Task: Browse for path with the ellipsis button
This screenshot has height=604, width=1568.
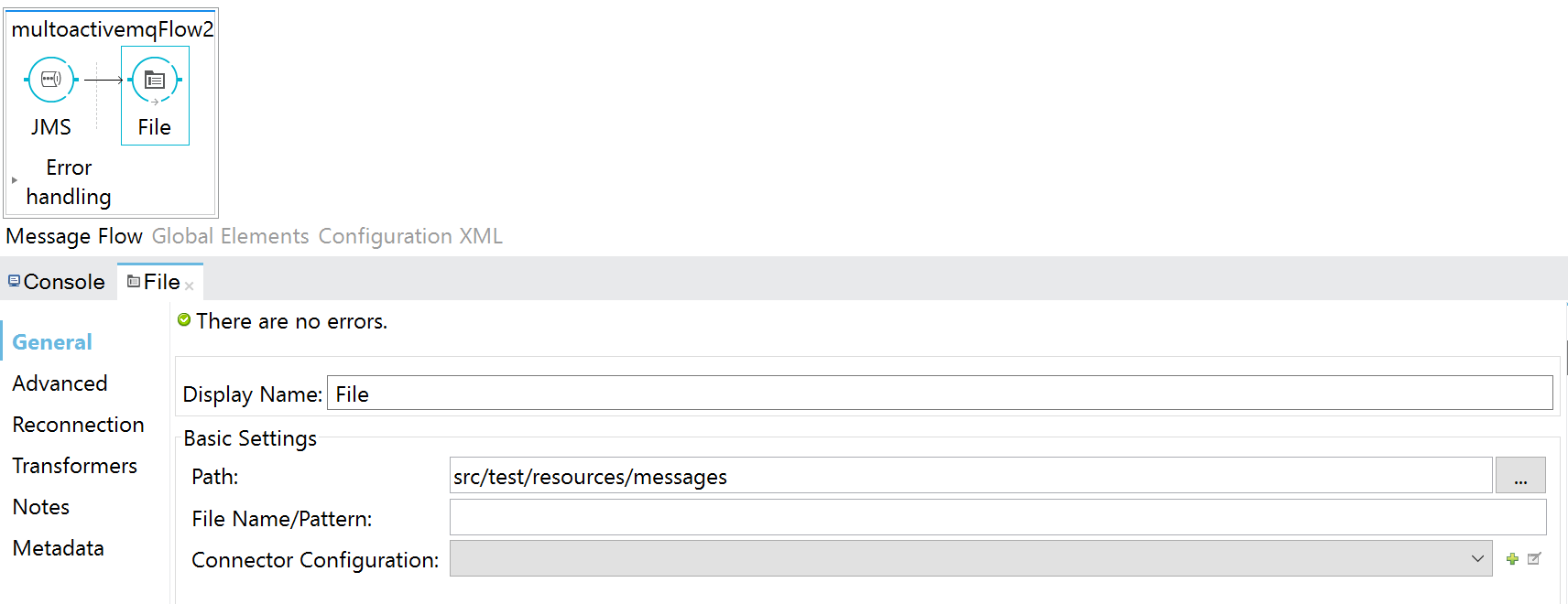Action: (1520, 476)
